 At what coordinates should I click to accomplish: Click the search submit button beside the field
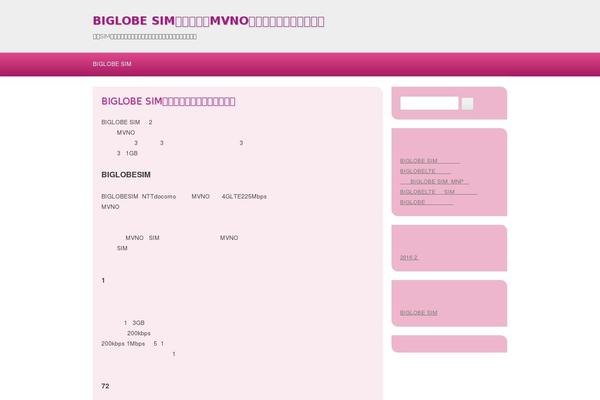[x=467, y=104]
